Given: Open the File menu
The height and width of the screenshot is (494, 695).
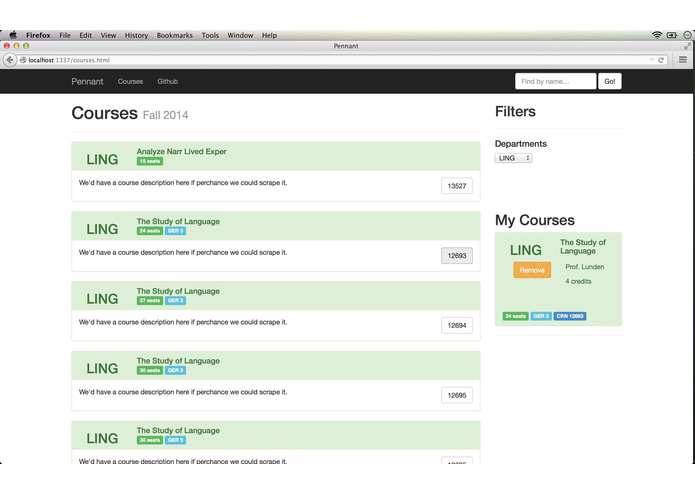Looking at the screenshot, I should 65,35.
